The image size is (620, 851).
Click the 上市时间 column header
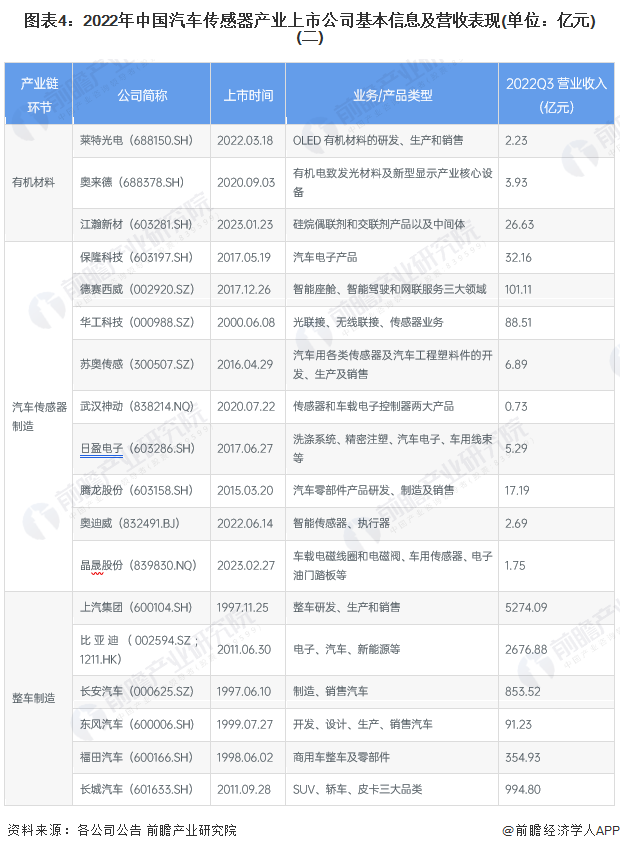point(248,95)
